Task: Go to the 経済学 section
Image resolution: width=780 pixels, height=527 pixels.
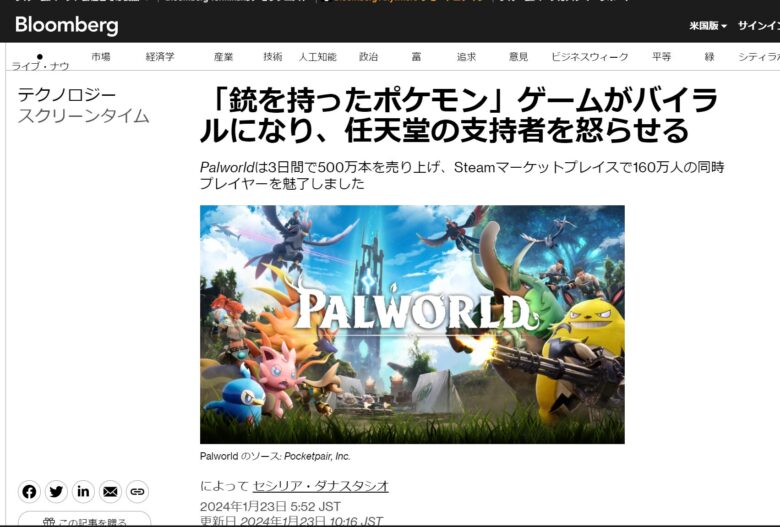Action: pos(160,57)
